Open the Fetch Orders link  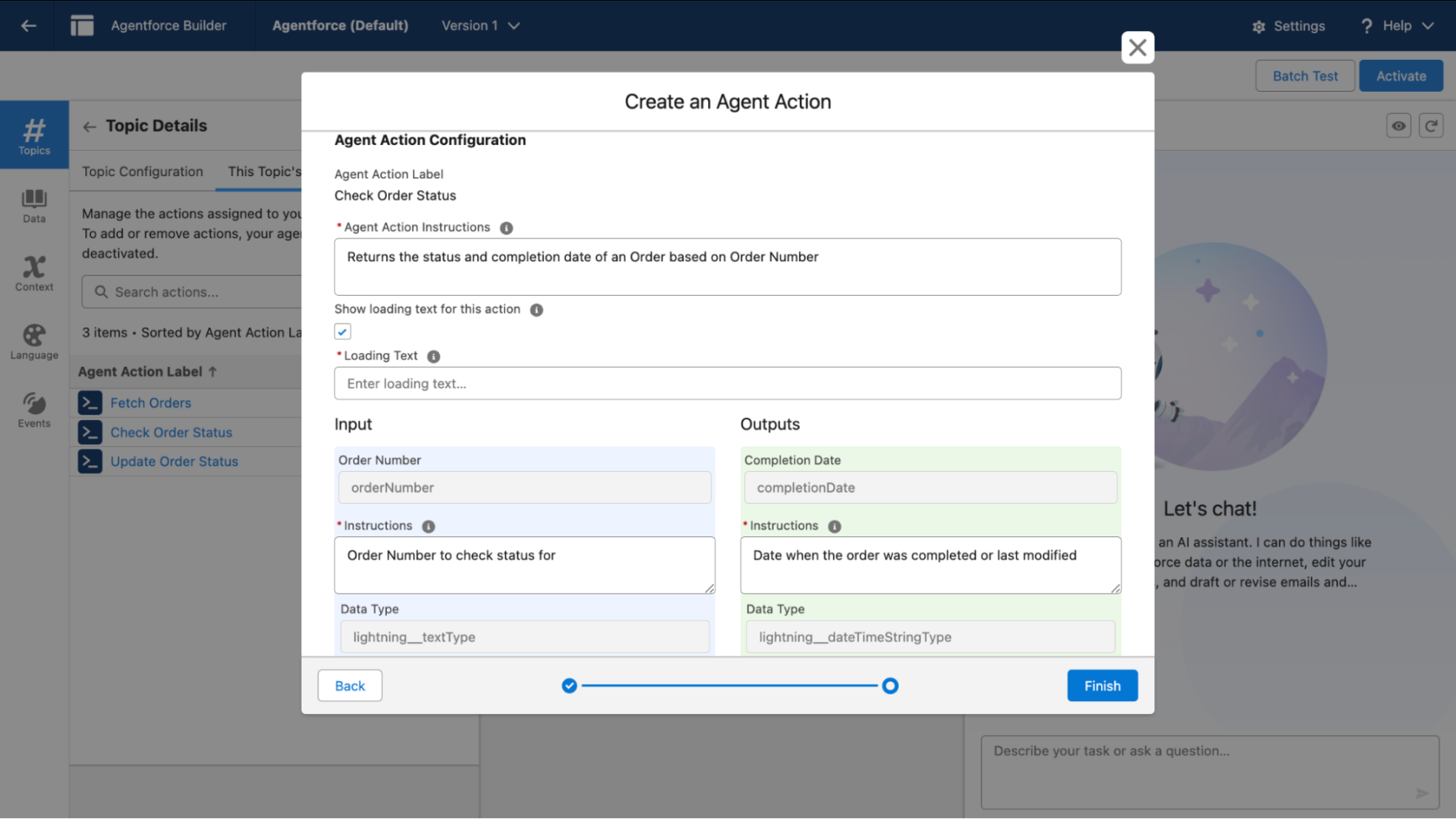pos(151,403)
